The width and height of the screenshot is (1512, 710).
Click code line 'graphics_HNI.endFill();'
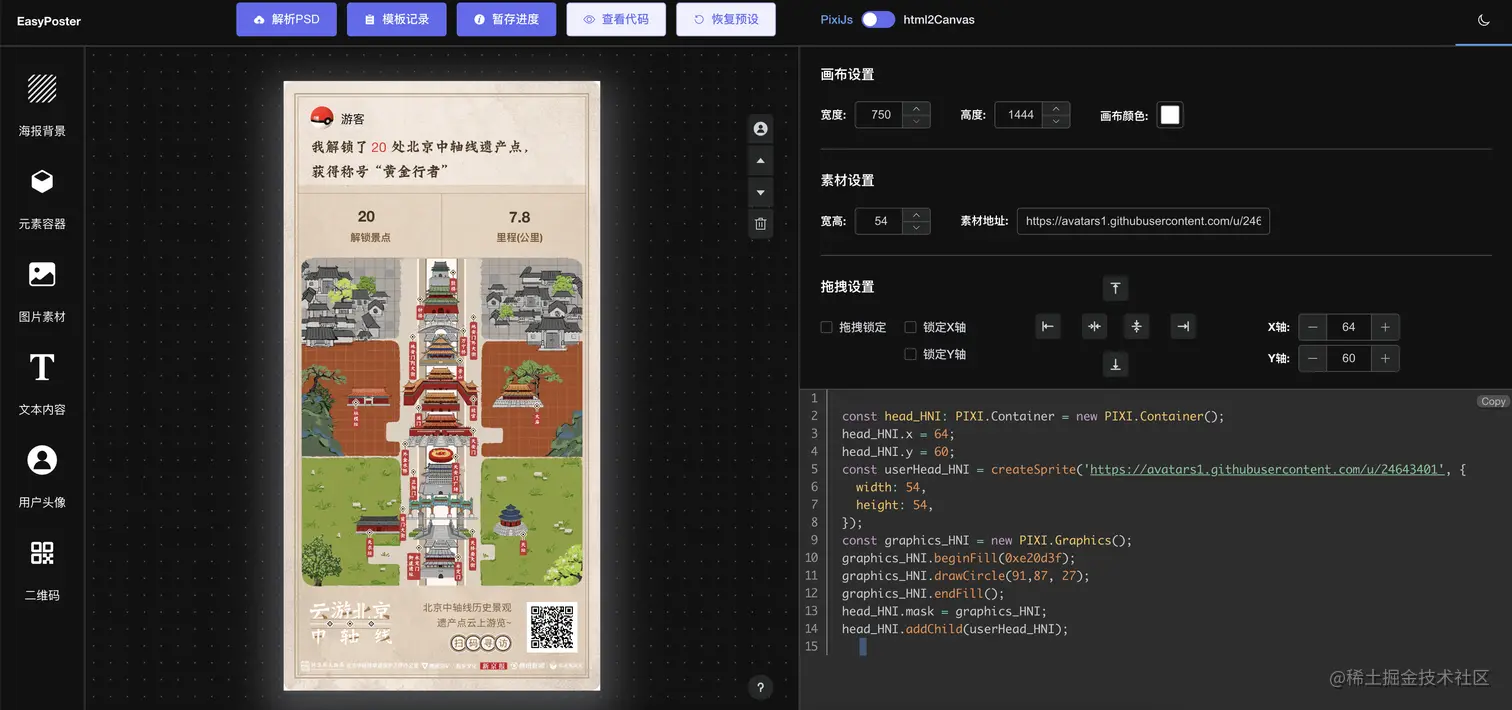click(x=923, y=593)
